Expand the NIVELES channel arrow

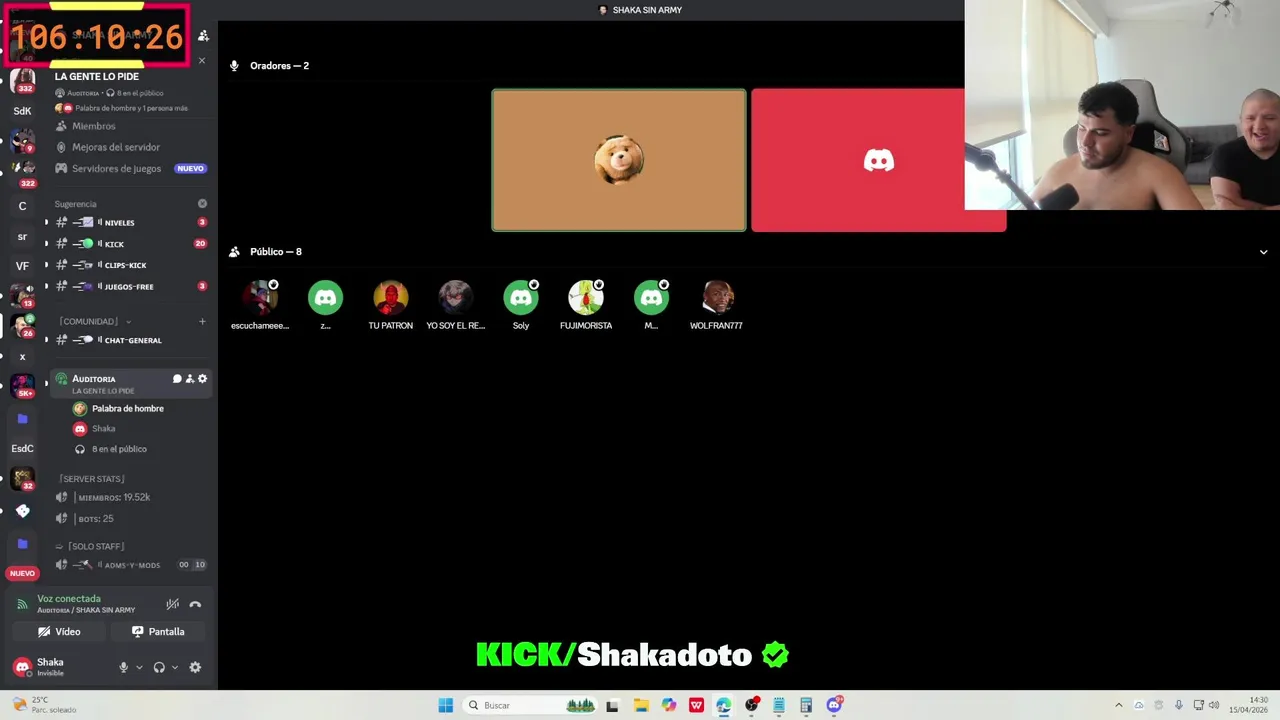point(46,222)
